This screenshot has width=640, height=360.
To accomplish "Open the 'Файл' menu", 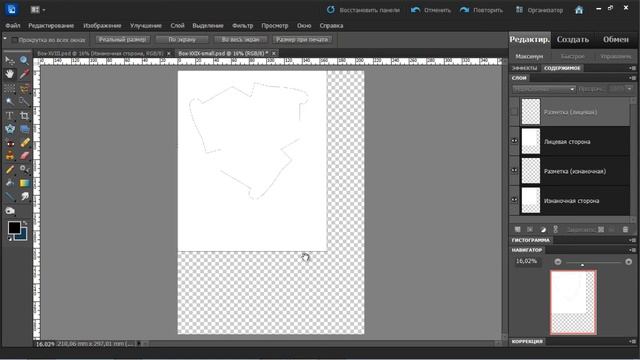I will coord(13,26).
